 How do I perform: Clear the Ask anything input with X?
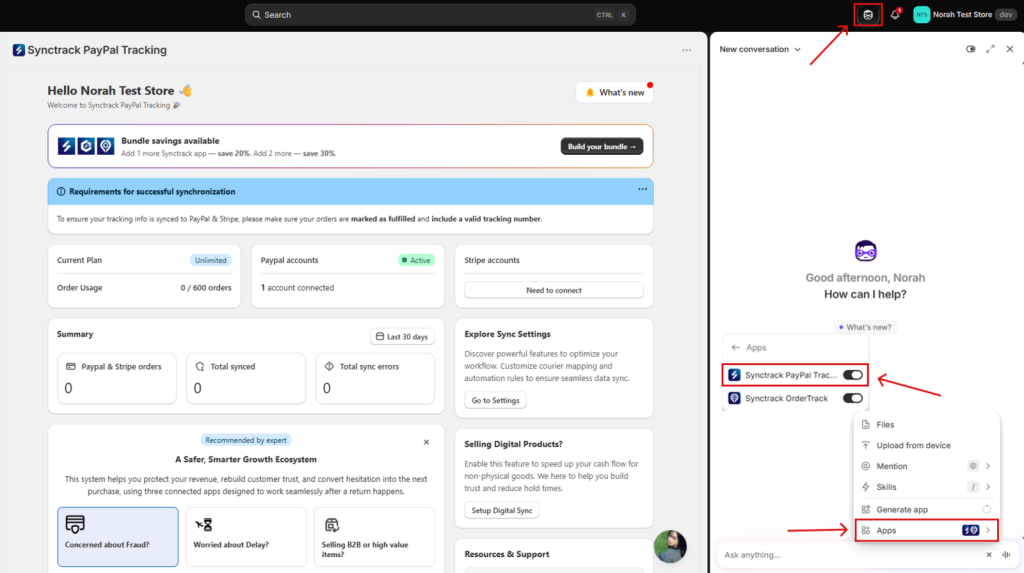pyautogui.click(x=989, y=555)
